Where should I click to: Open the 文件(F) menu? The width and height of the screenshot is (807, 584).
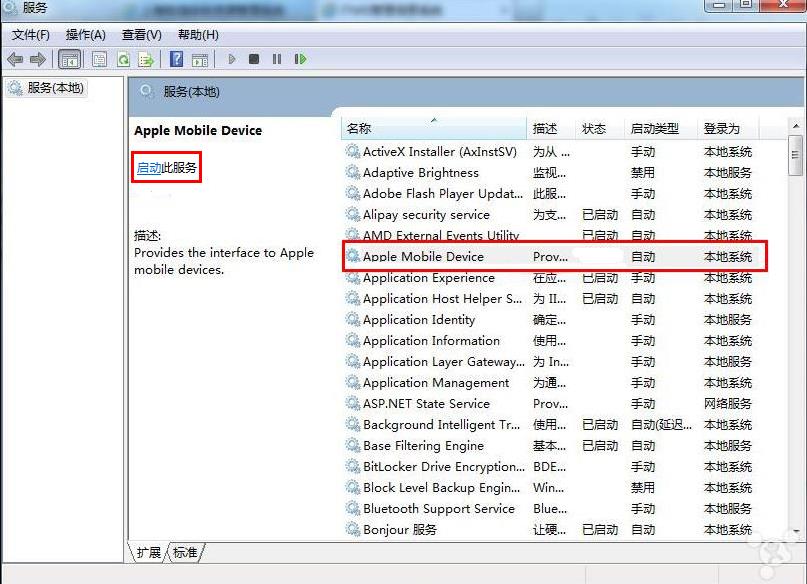(30, 35)
